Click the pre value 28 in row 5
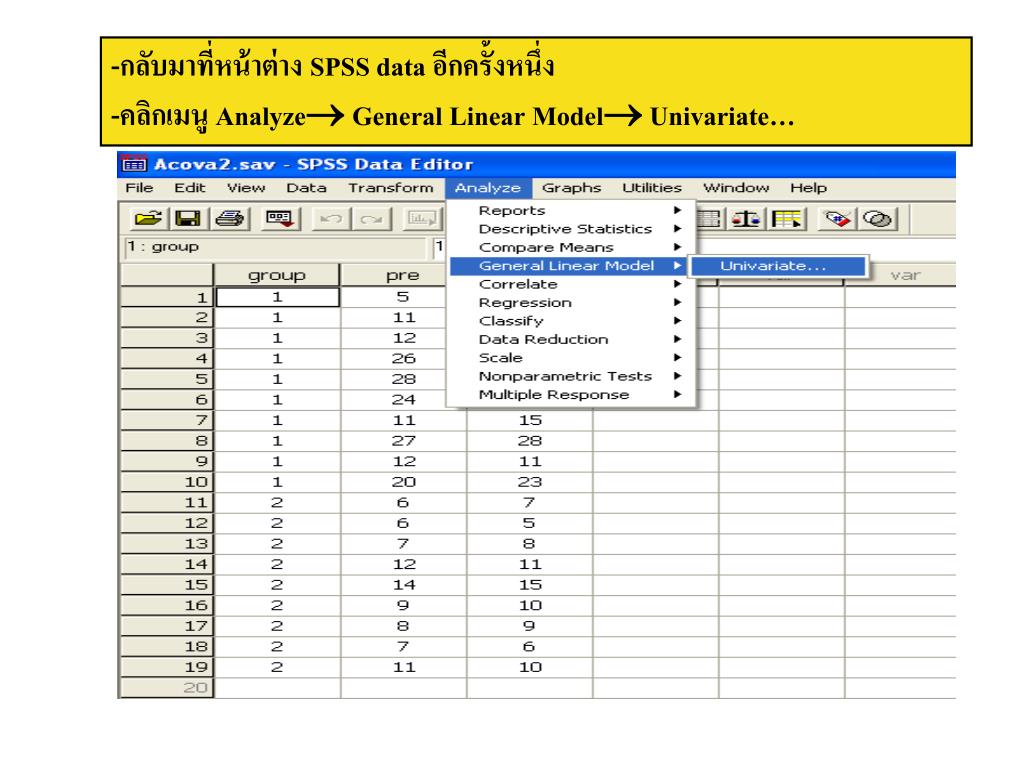 (404, 379)
